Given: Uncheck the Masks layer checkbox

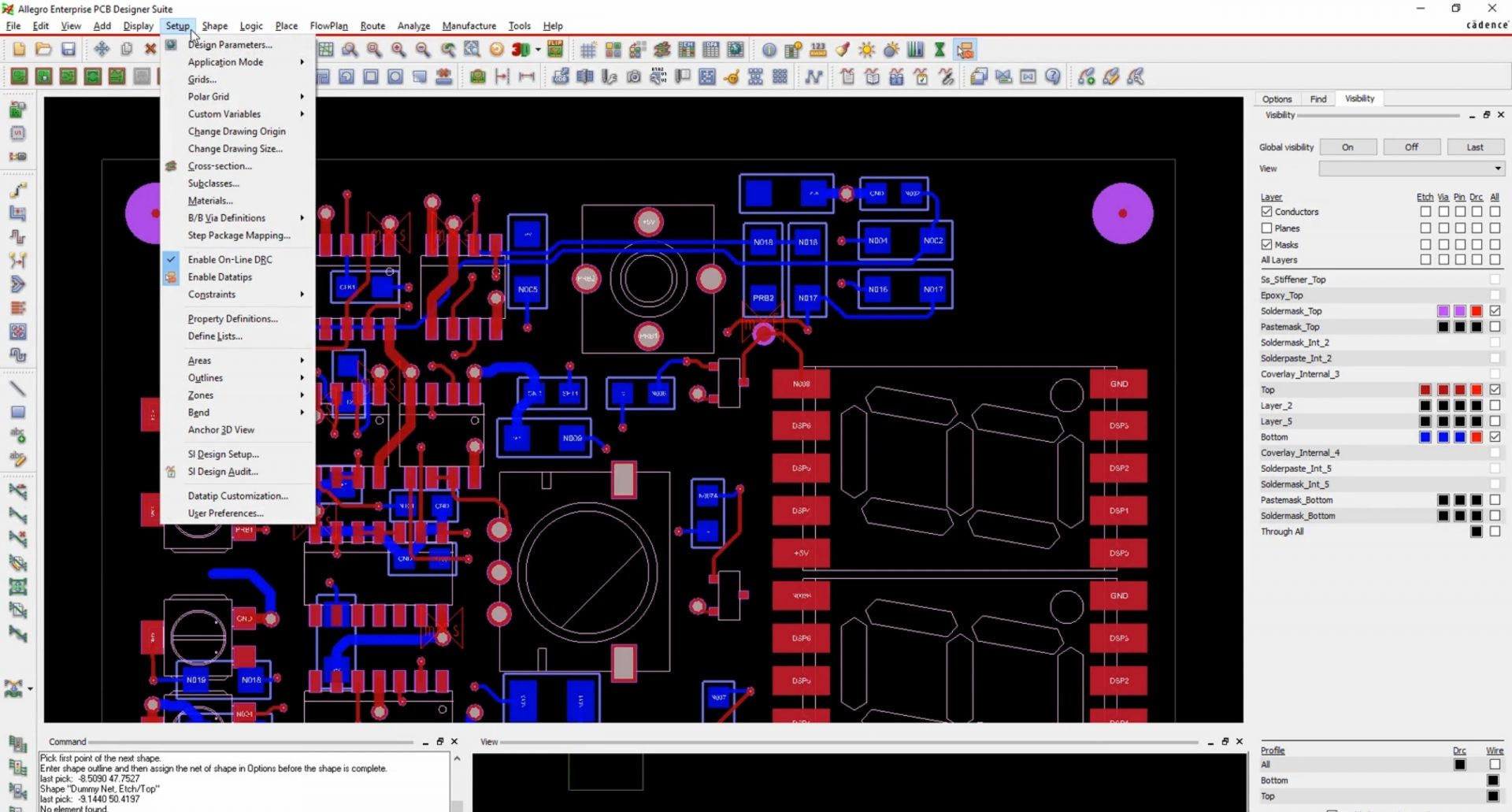Looking at the screenshot, I should [1266, 245].
